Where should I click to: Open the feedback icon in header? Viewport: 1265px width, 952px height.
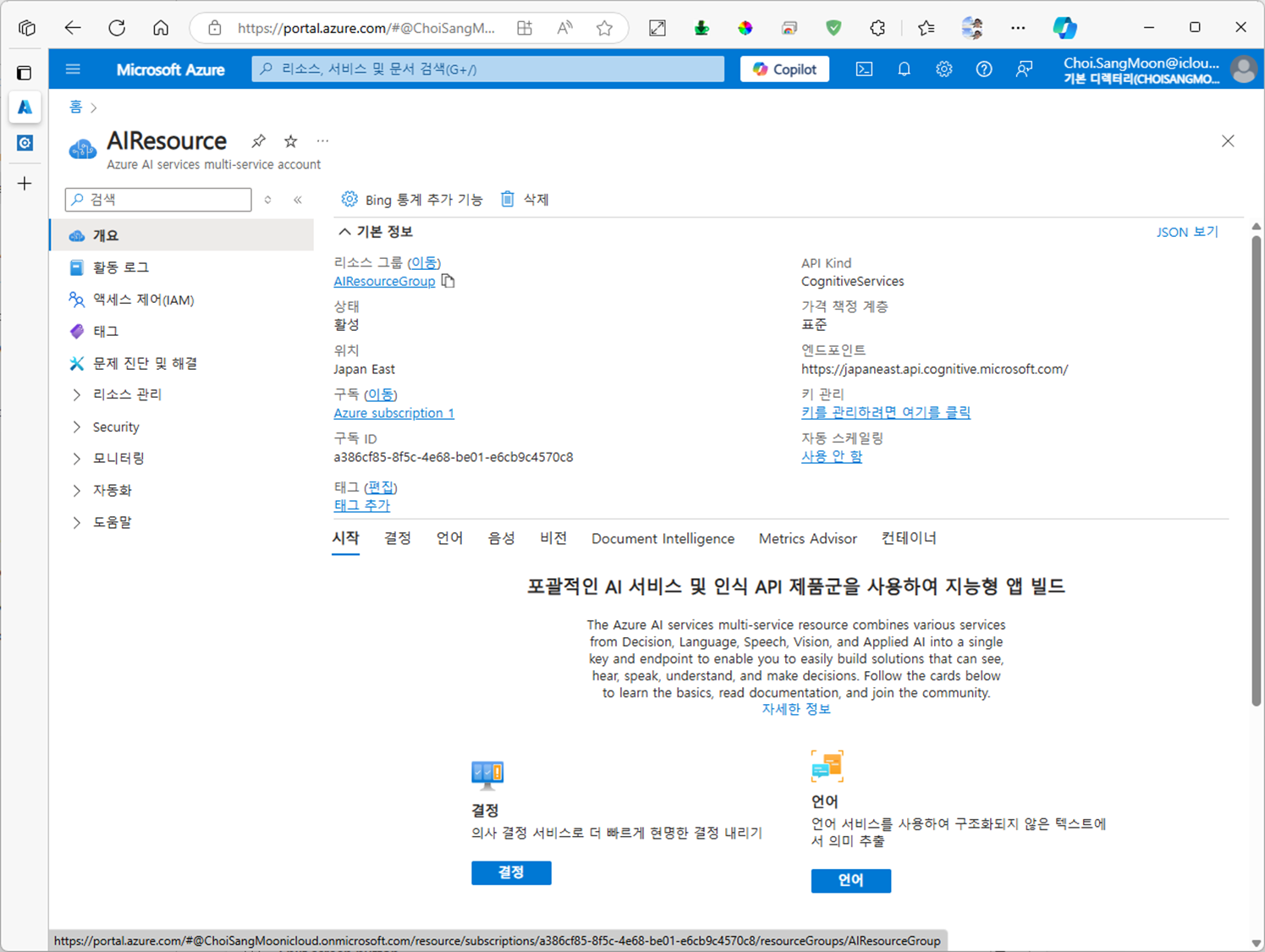(1024, 69)
